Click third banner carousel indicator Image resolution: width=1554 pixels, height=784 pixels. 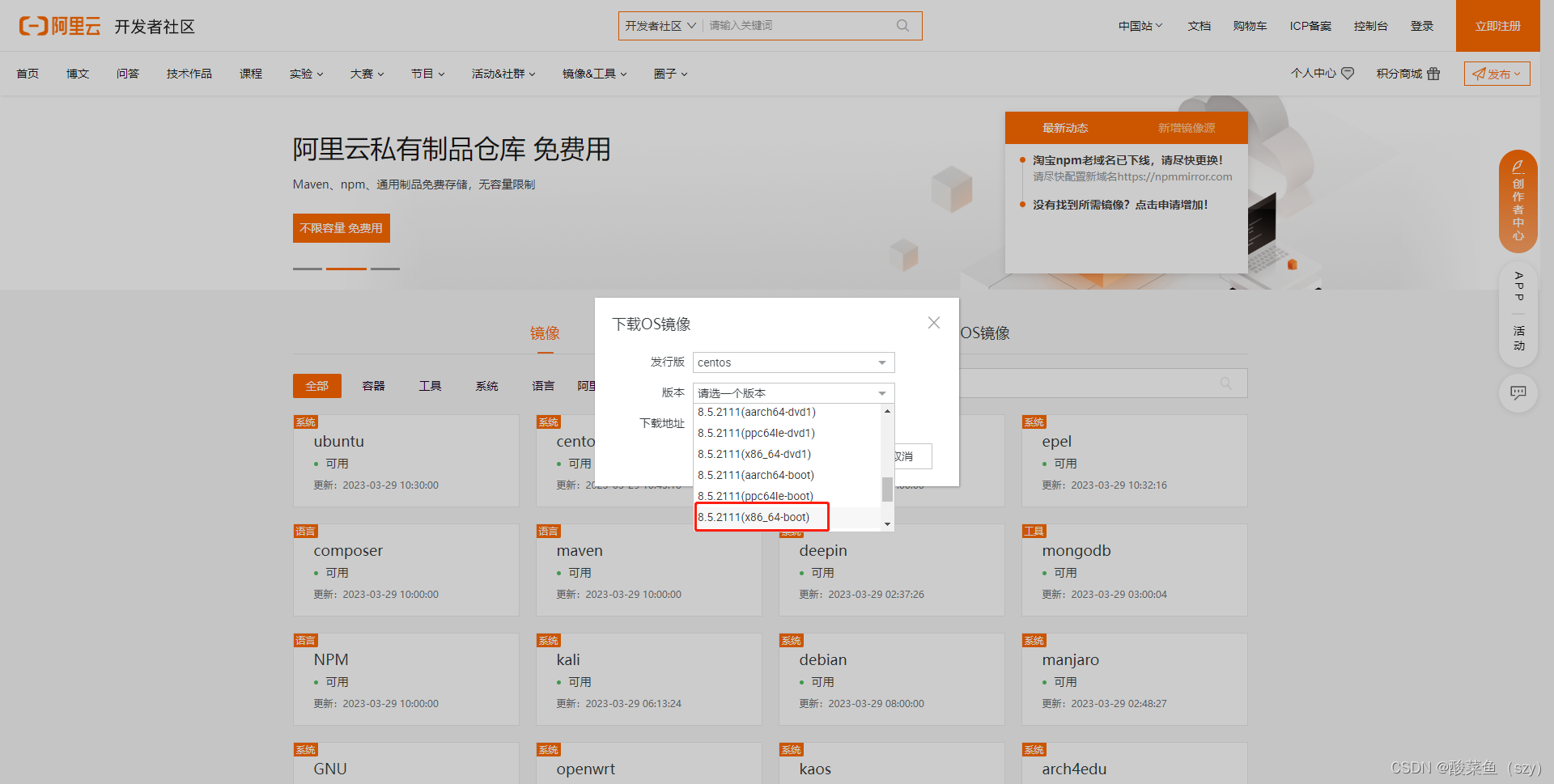[x=385, y=269]
